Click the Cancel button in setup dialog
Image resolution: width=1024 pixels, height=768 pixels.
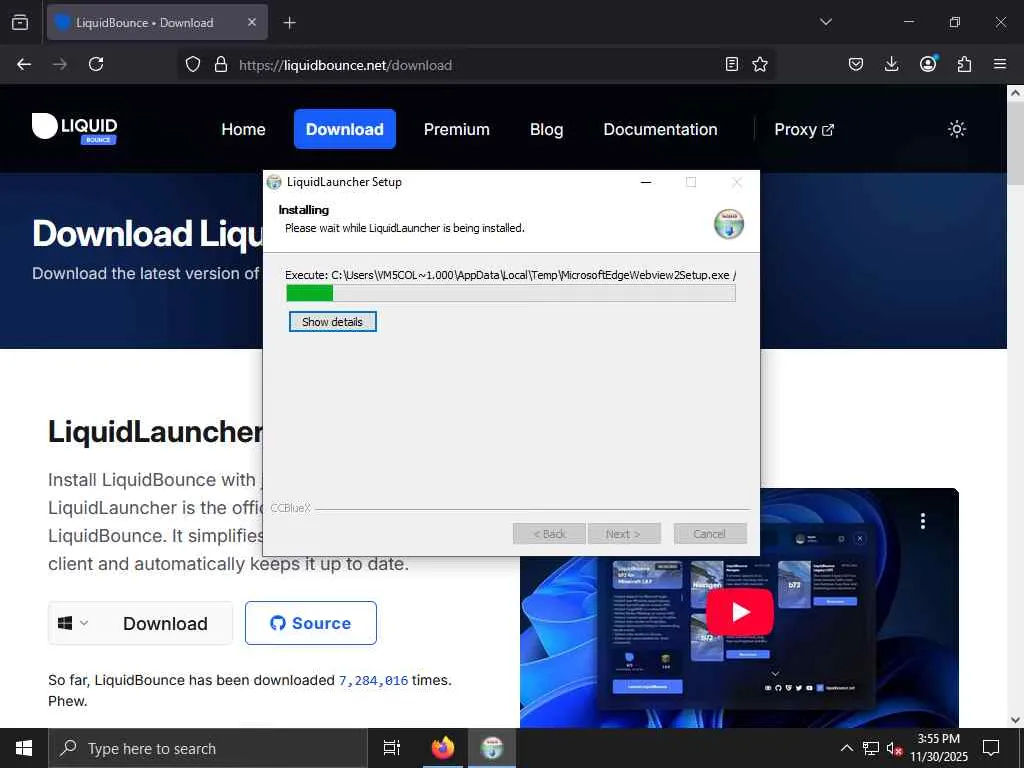[710, 534]
